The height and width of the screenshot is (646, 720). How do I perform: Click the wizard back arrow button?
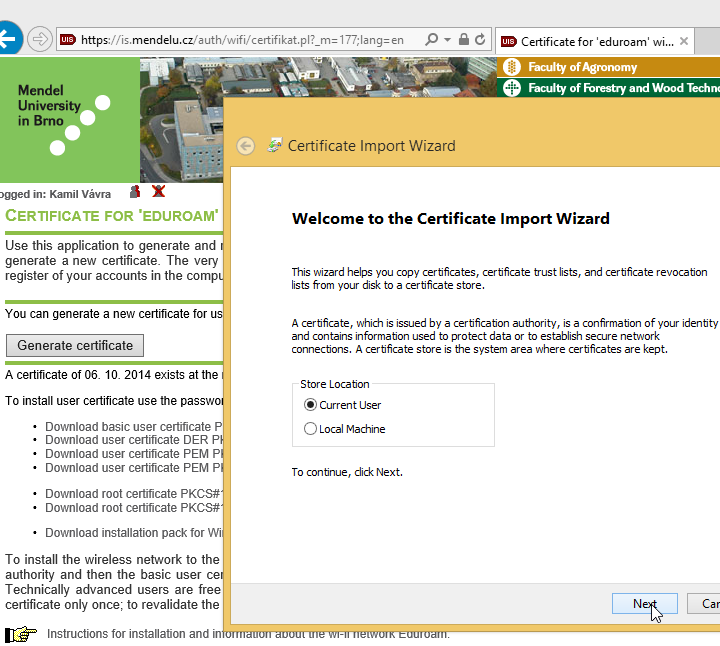click(x=246, y=146)
